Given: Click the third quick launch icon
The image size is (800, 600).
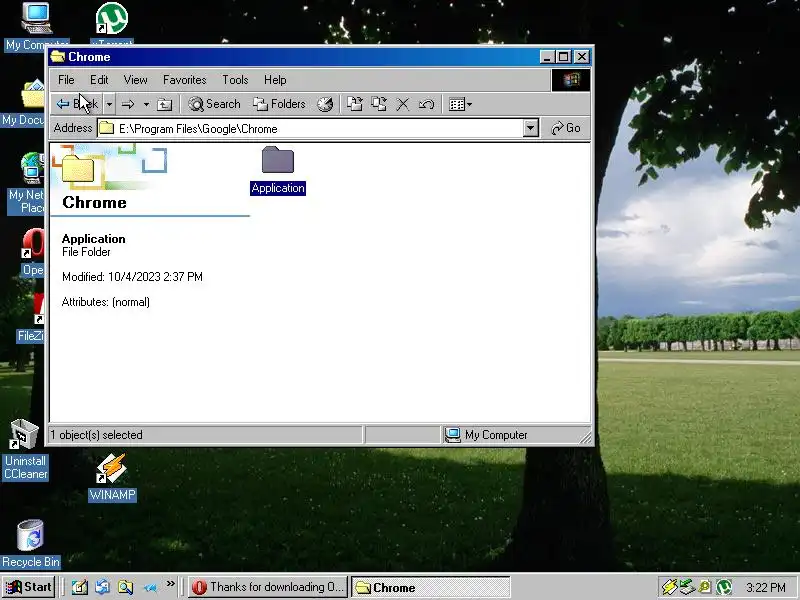Looking at the screenshot, I should pos(126,587).
